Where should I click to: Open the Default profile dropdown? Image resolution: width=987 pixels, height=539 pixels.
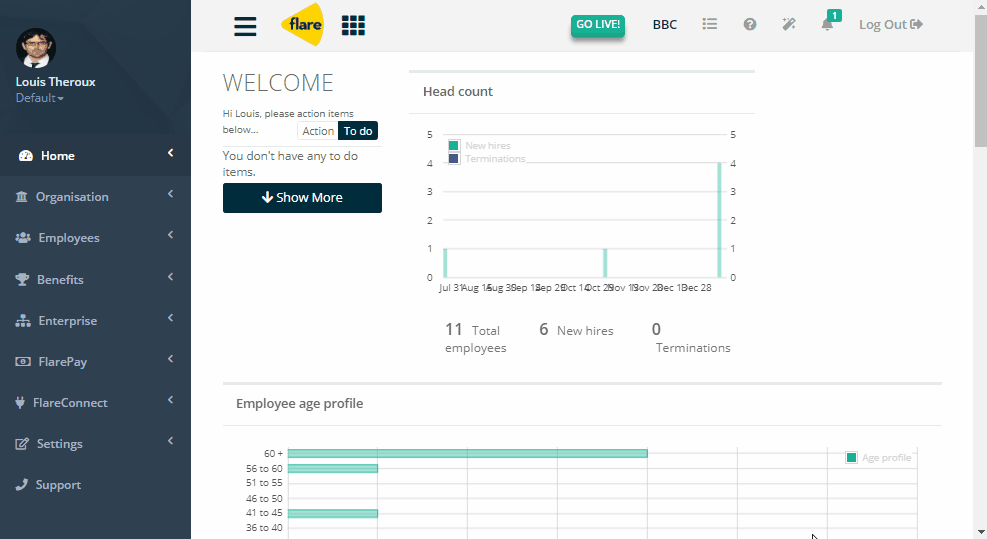coord(40,98)
